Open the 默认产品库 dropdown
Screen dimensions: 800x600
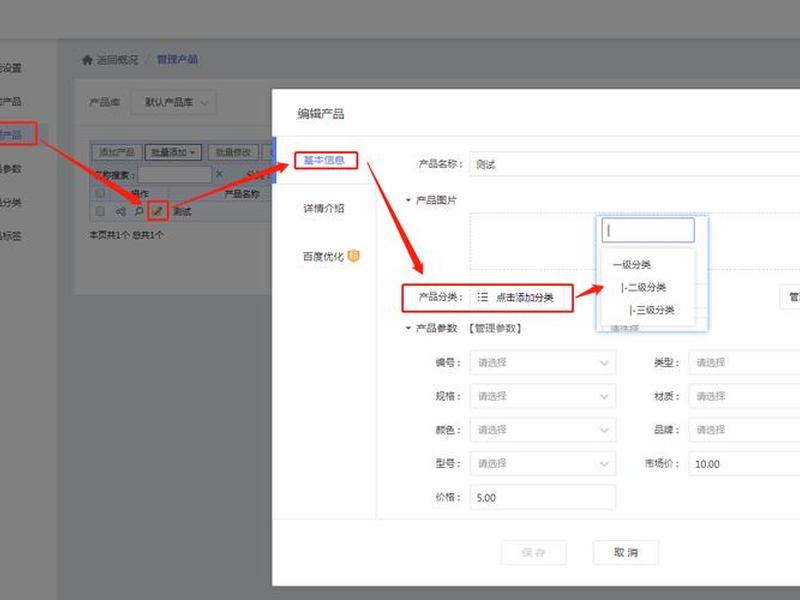[174, 102]
